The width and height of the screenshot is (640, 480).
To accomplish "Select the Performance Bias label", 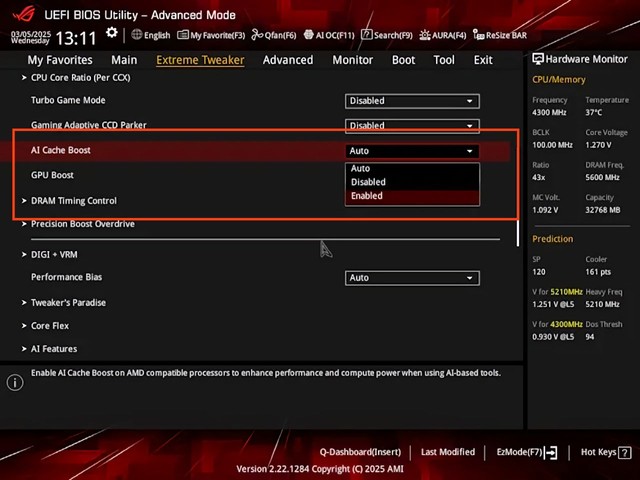I will (x=67, y=277).
